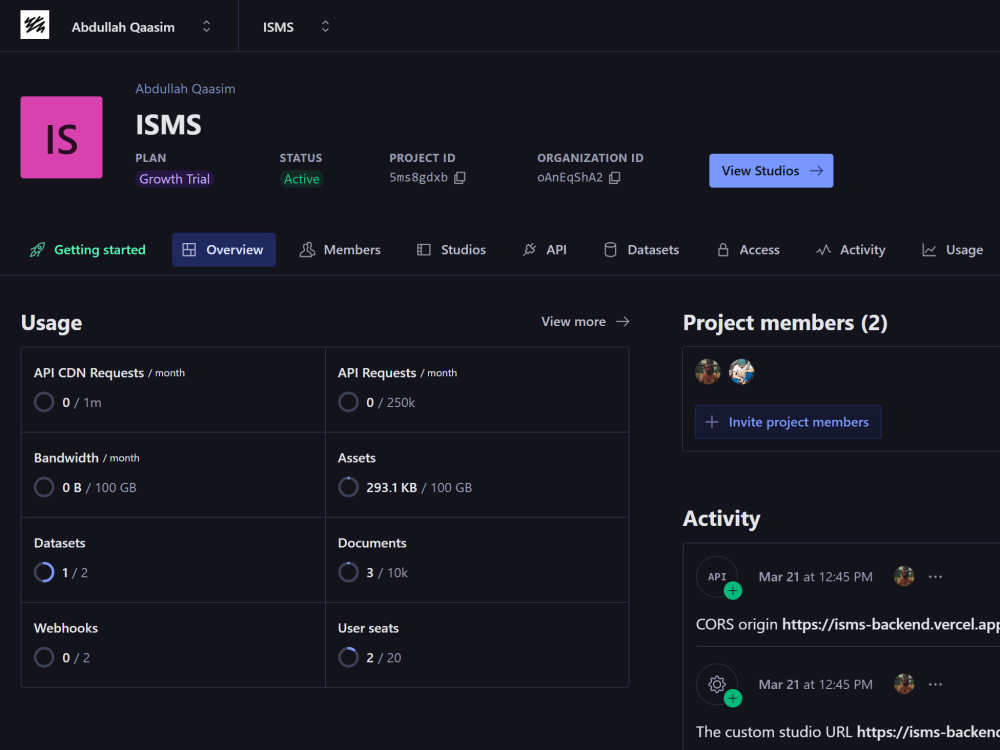The width and height of the screenshot is (1000, 750).
Task: Open the Access tab
Action: coord(748,250)
